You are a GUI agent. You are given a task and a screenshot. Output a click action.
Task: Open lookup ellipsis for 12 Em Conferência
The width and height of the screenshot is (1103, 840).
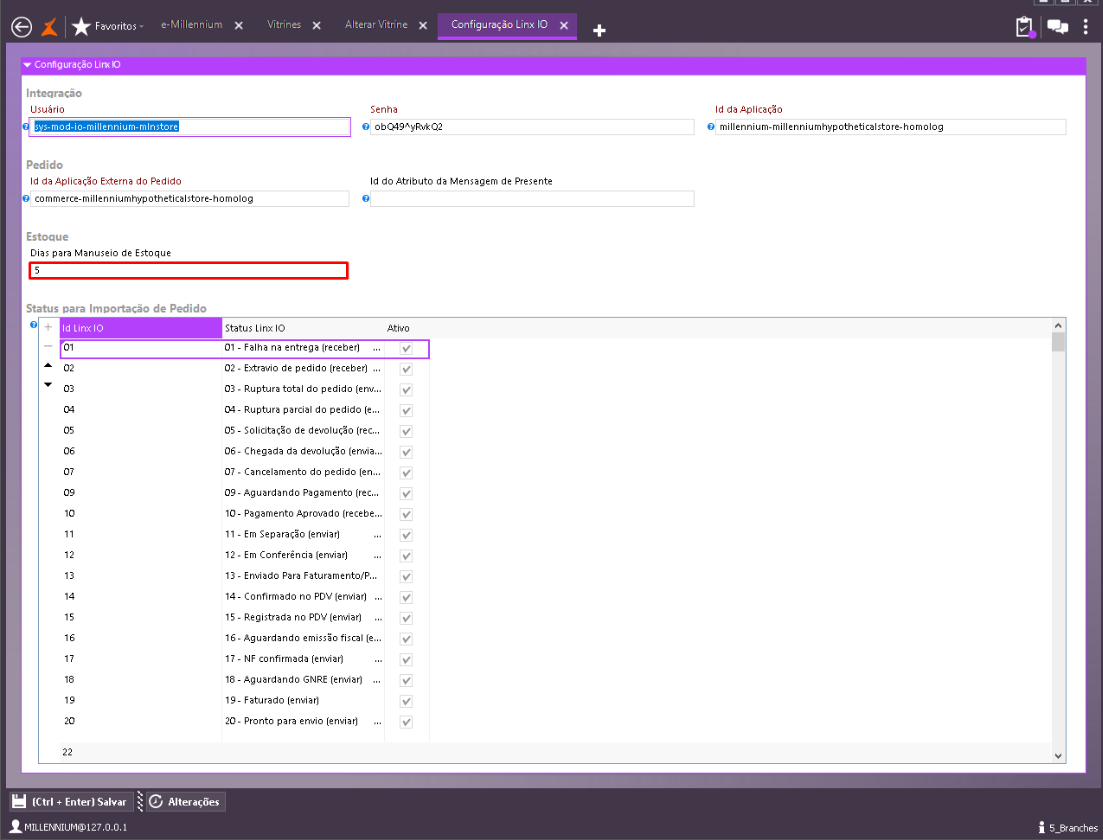pyautogui.click(x=378, y=556)
